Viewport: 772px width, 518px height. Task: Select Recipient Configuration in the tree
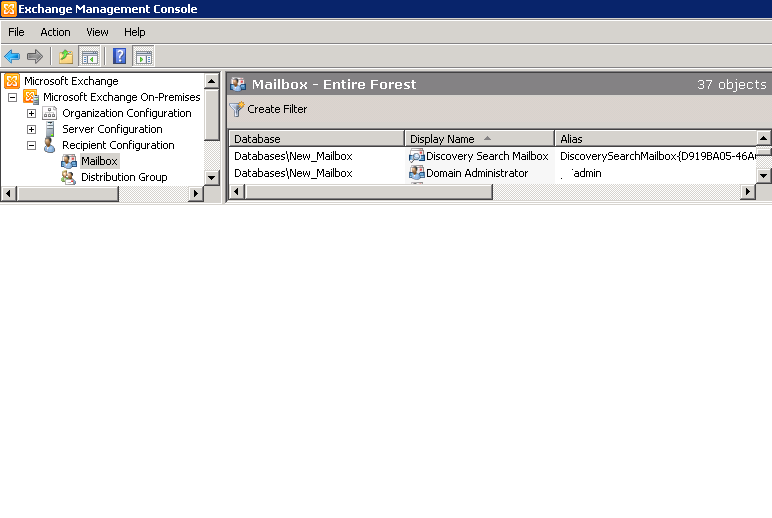[x=118, y=145]
